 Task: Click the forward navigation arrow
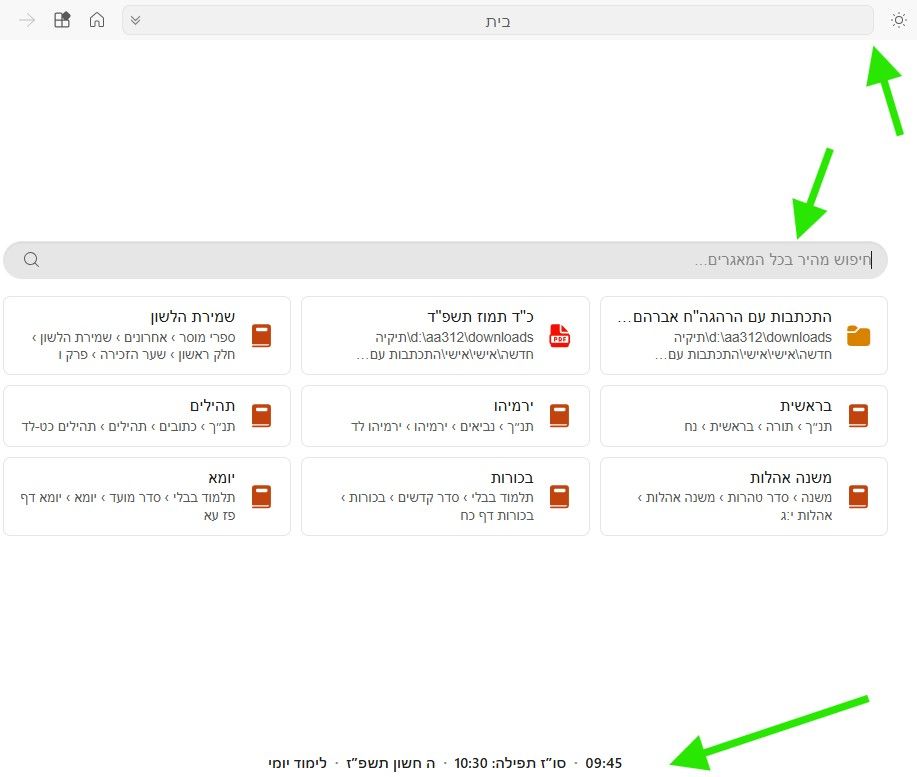27,20
